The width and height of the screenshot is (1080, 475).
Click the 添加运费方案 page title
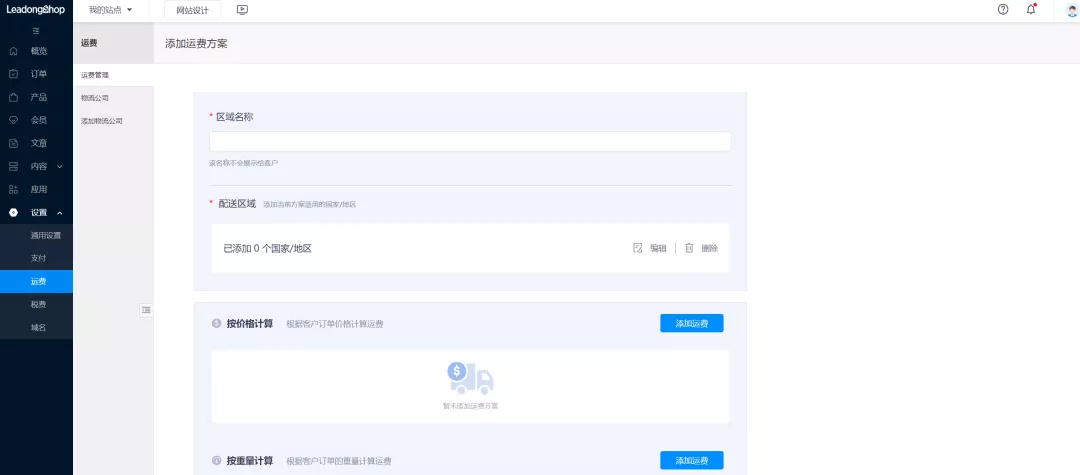196,43
